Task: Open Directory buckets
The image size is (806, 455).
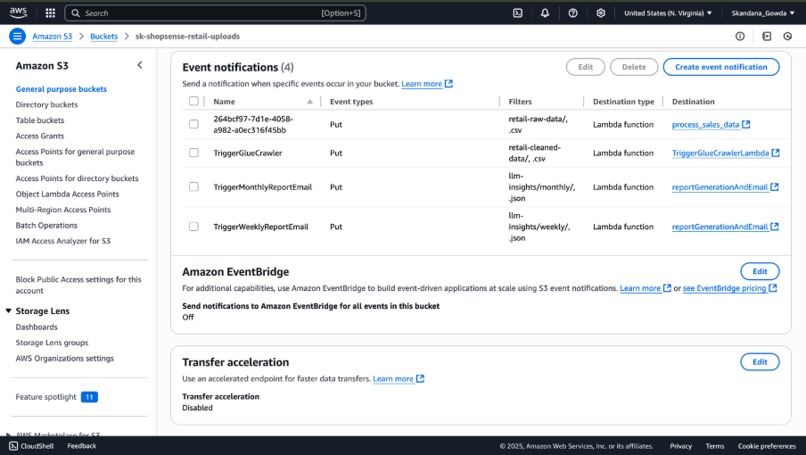Action: click(47, 104)
